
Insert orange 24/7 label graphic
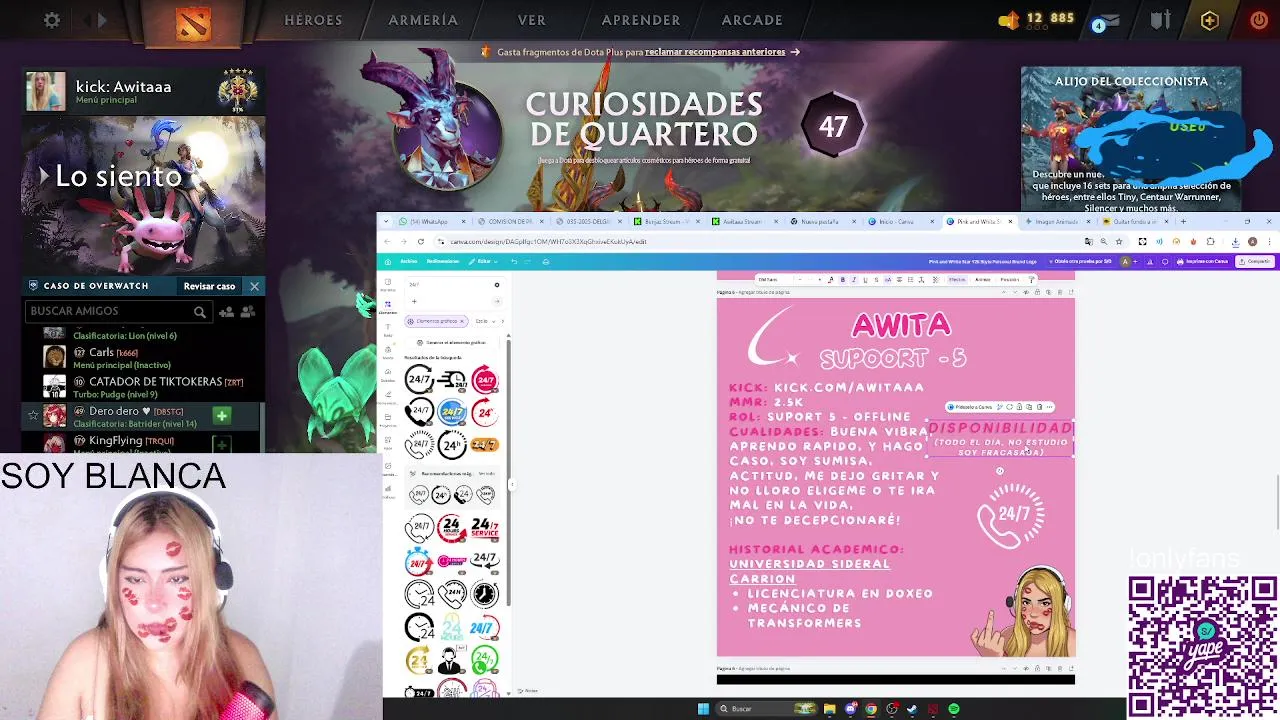tap(484, 445)
